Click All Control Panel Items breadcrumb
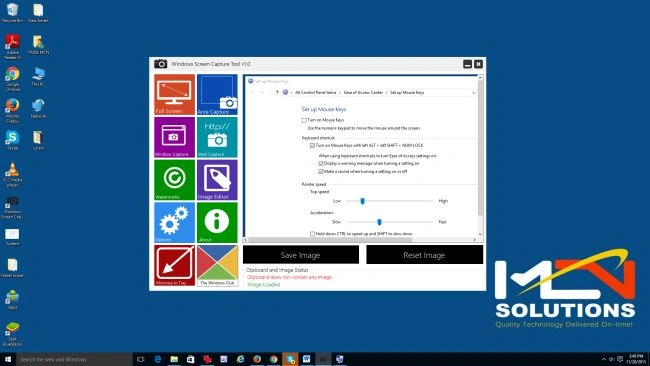The height and width of the screenshot is (366, 650). click(316, 92)
